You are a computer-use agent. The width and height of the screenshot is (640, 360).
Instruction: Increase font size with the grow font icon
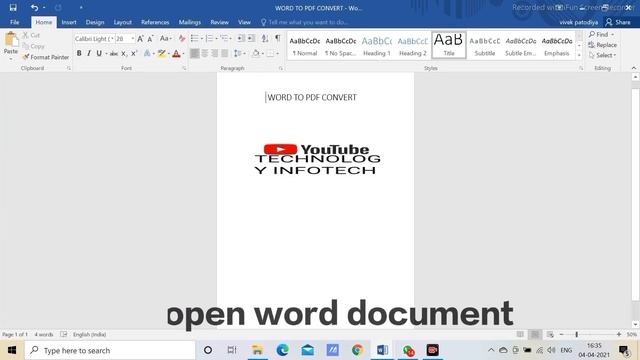coord(140,38)
